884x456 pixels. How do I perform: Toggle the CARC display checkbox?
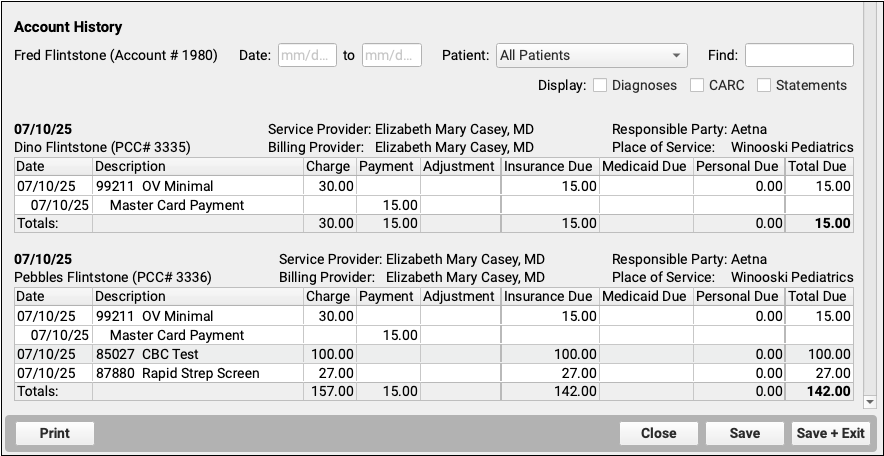click(x=697, y=85)
